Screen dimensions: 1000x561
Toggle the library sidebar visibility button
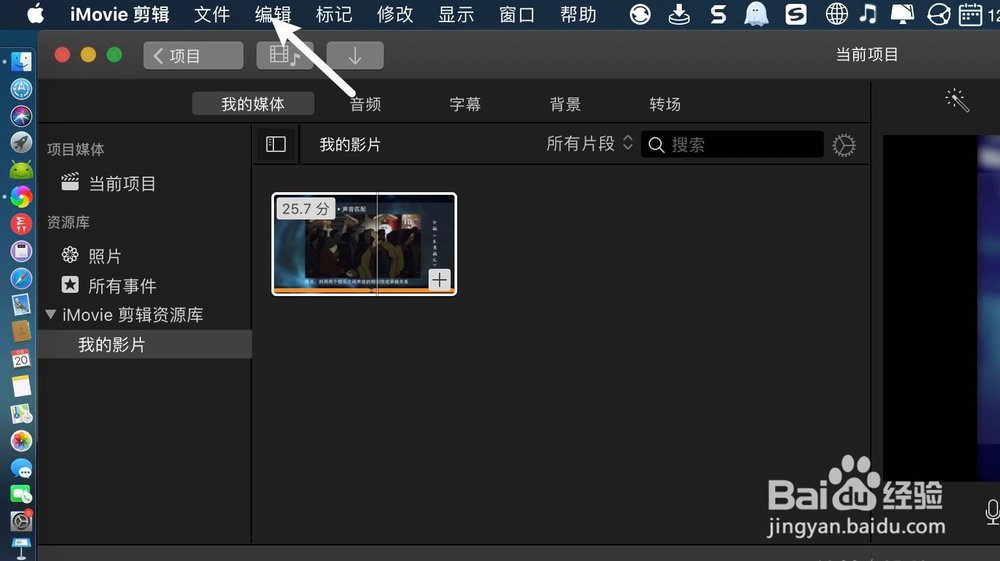click(276, 144)
